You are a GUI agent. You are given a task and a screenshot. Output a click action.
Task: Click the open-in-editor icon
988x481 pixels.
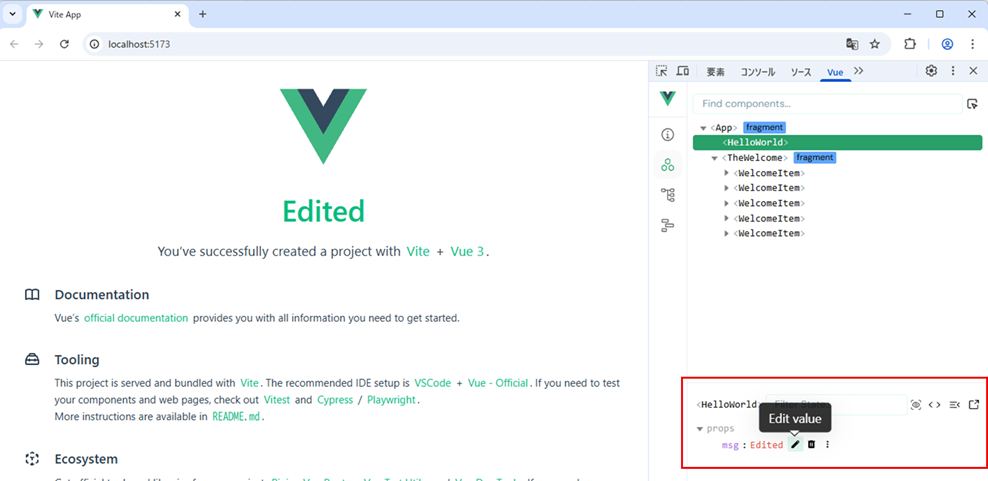pyautogui.click(x=974, y=404)
